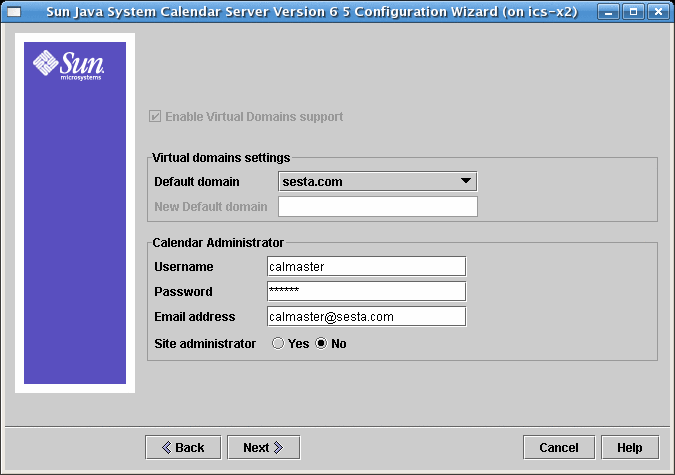The height and width of the screenshot is (475, 675).
Task: Click the Calendar Administrator heading
Action: [x=218, y=243]
